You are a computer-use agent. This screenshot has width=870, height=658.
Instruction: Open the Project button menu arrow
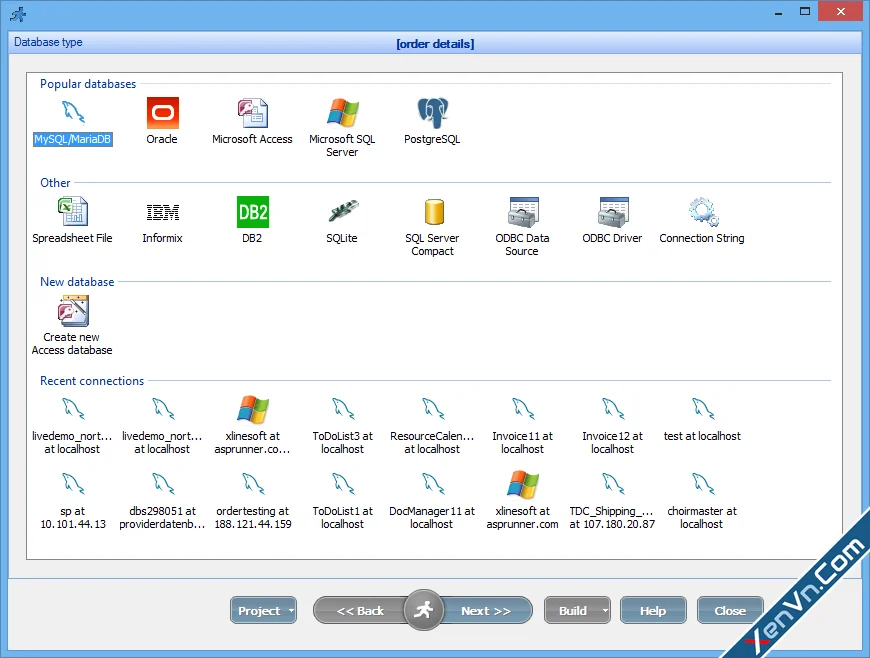(x=291, y=610)
